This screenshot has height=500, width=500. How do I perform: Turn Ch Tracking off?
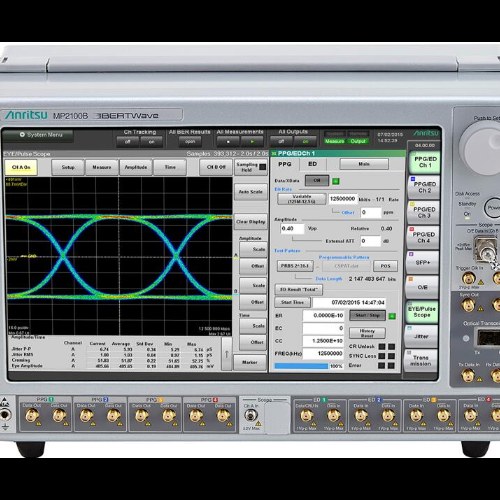(x=127, y=142)
